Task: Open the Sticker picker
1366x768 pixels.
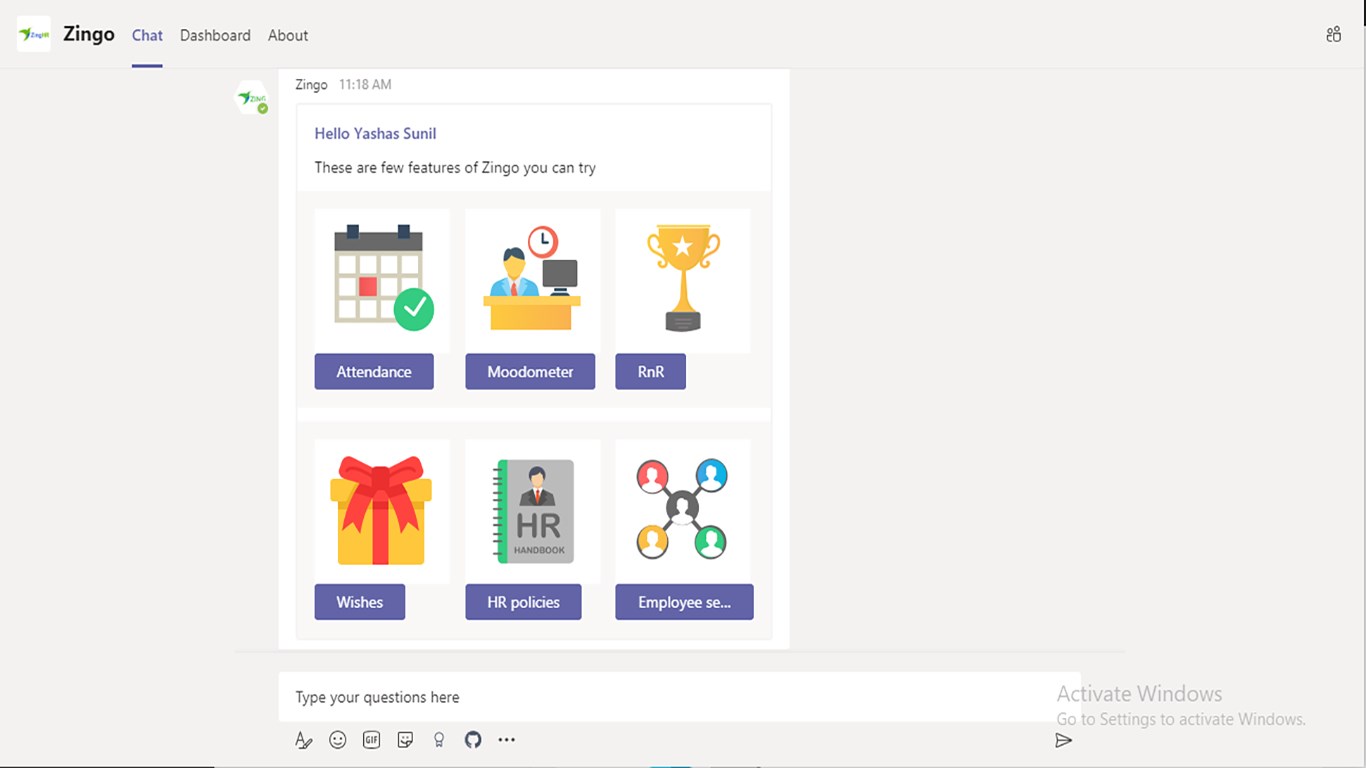Action: (x=405, y=740)
